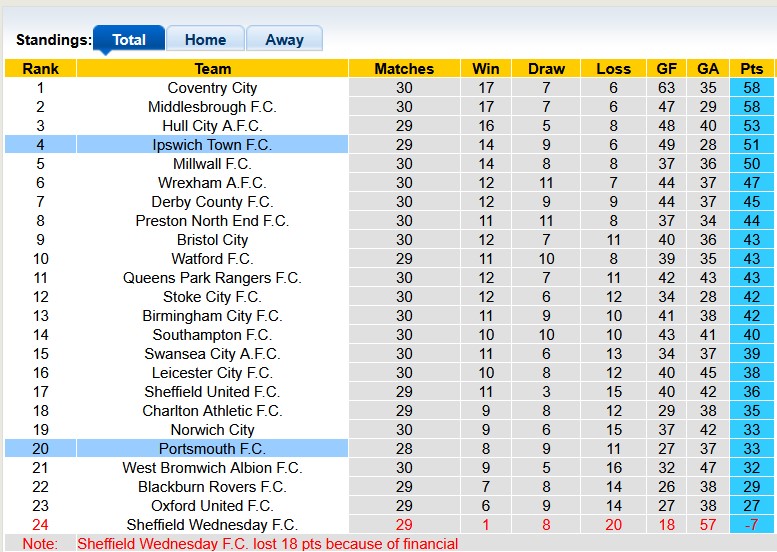This screenshot has height=552, width=777.
Task: Select the Total standings tab
Action: coord(129,40)
